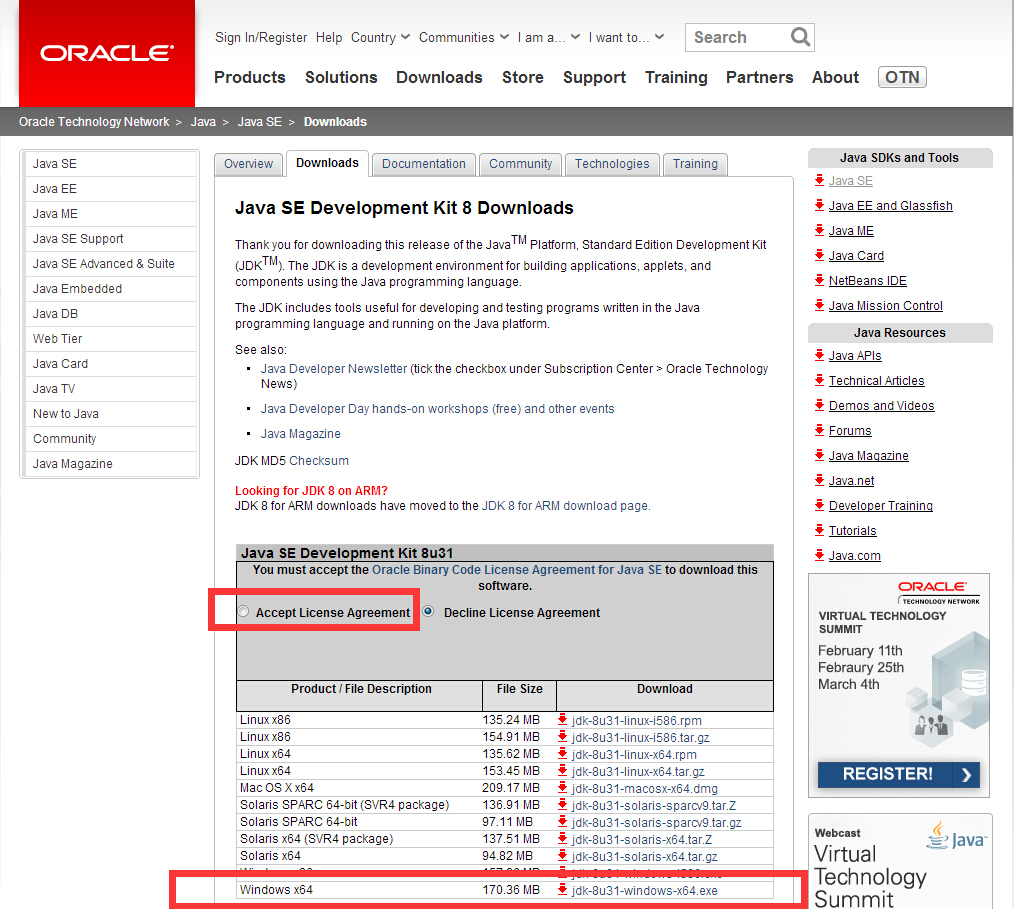The image size is (1014, 909).
Task: Click download arrow icon beside jdk-8u31-solaris-x64.tar.Z
Action: tap(562, 839)
